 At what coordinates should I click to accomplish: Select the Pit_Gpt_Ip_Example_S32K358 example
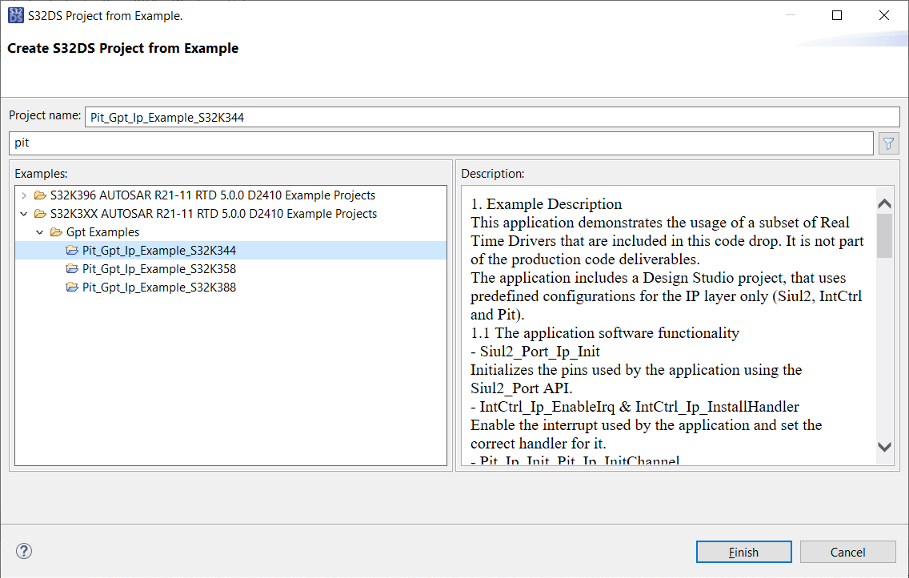(155, 268)
